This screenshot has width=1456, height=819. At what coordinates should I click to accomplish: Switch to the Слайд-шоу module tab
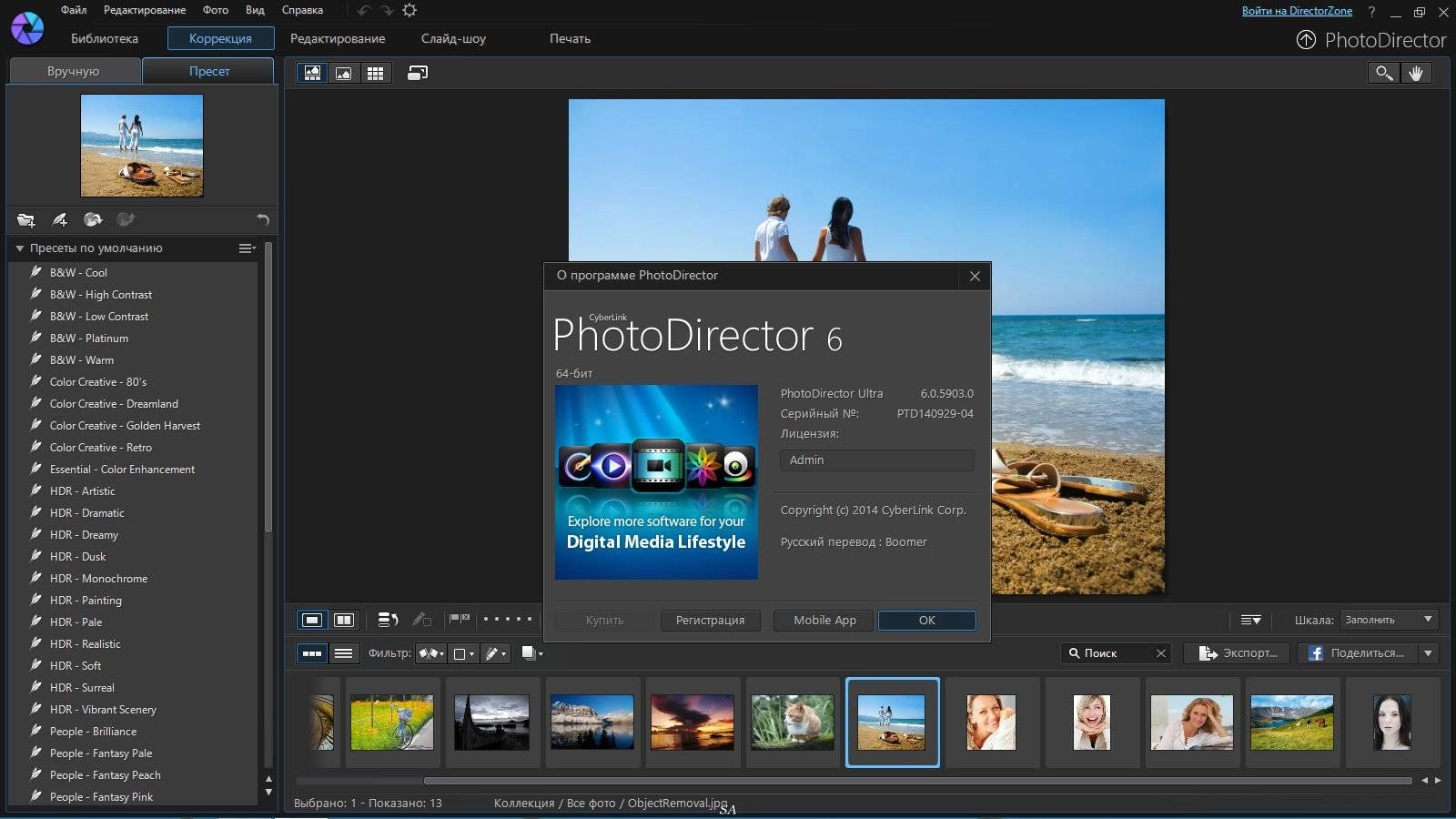(x=453, y=38)
